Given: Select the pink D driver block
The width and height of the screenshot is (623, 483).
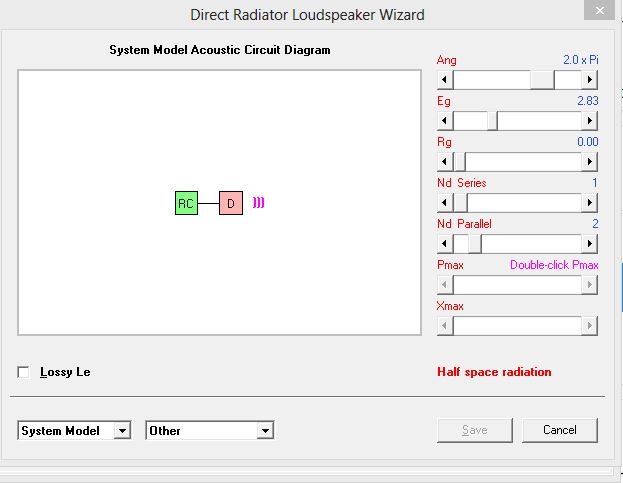Looking at the screenshot, I should pos(231,203).
